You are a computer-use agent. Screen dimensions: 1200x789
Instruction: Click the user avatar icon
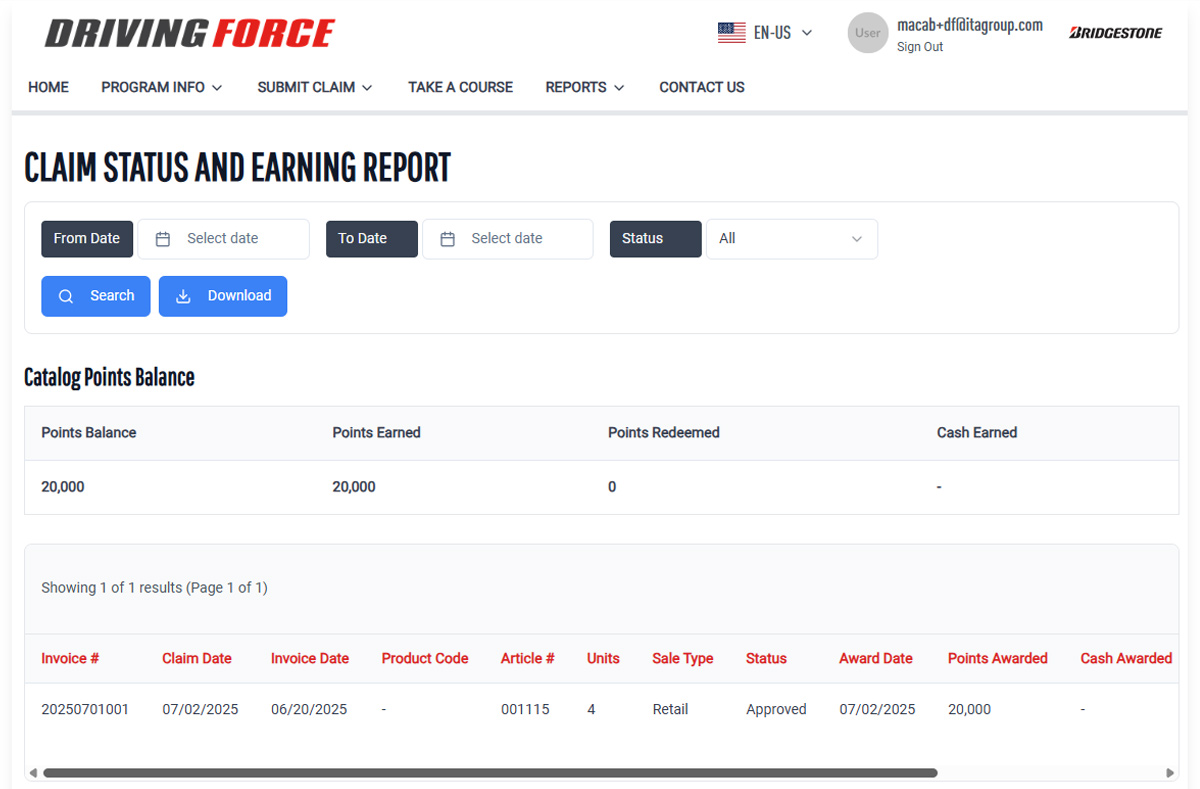pos(867,33)
